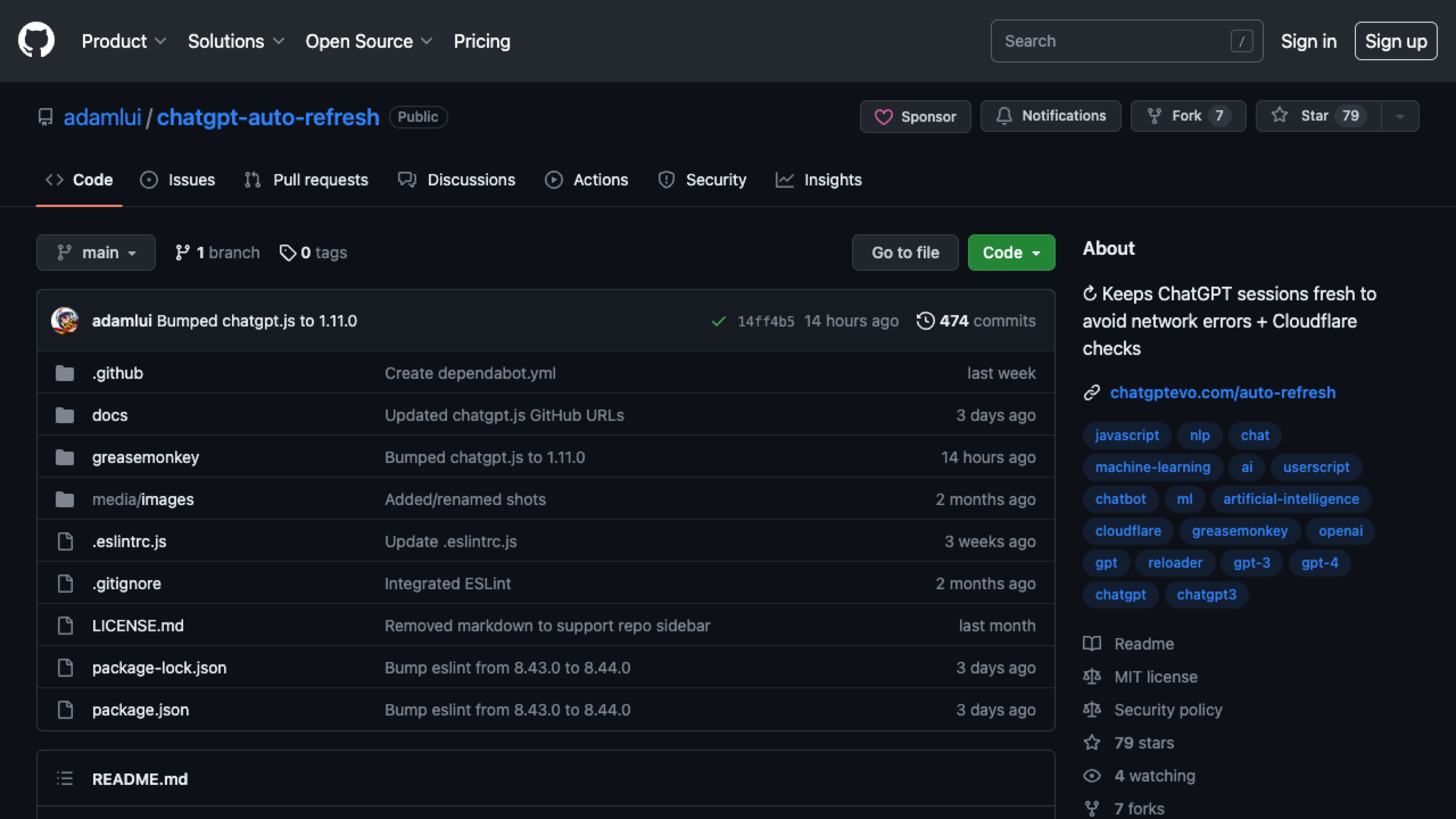Click the Go to file button
The height and width of the screenshot is (819, 1456).
pyautogui.click(x=905, y=253)
